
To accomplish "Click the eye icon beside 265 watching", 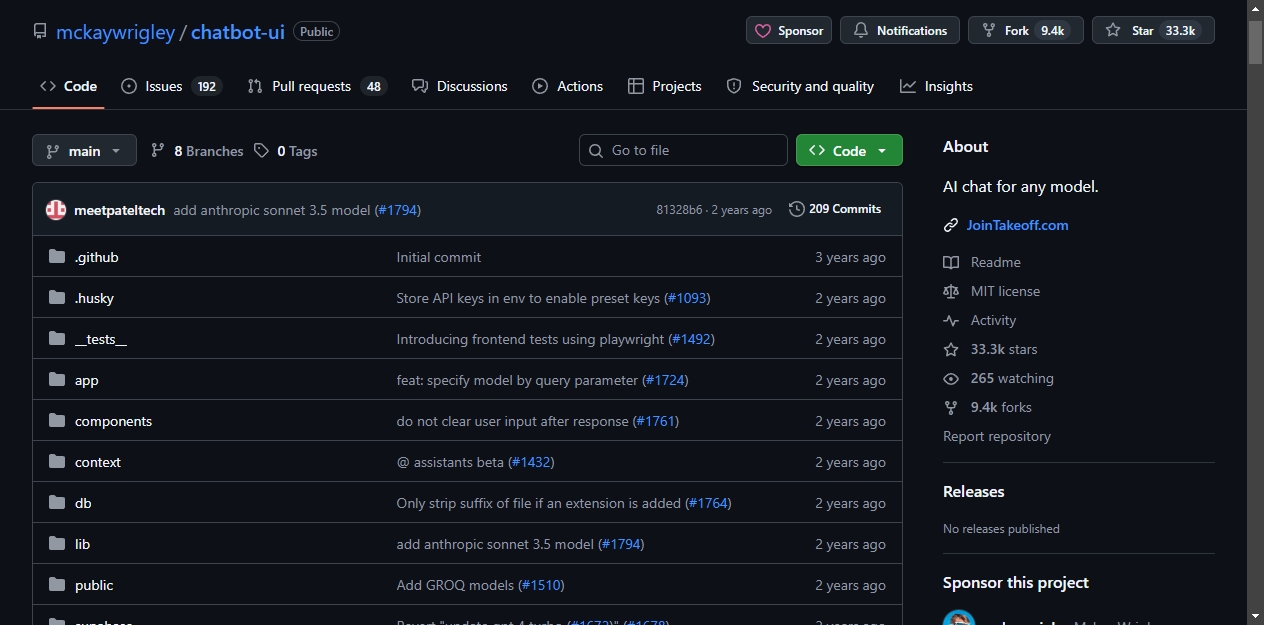I will [951, 378].
